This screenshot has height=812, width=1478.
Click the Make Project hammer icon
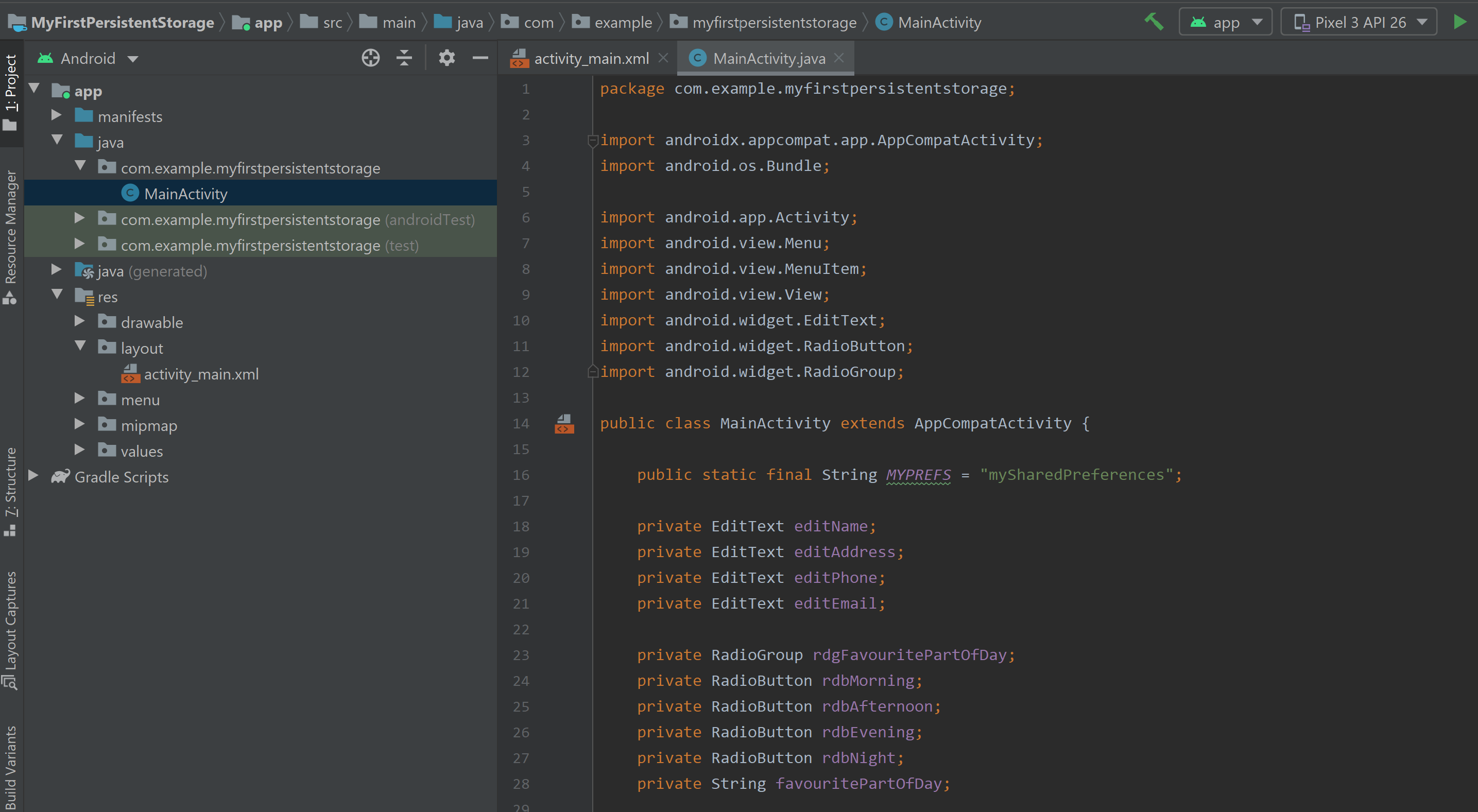[x=1153, y=22]
